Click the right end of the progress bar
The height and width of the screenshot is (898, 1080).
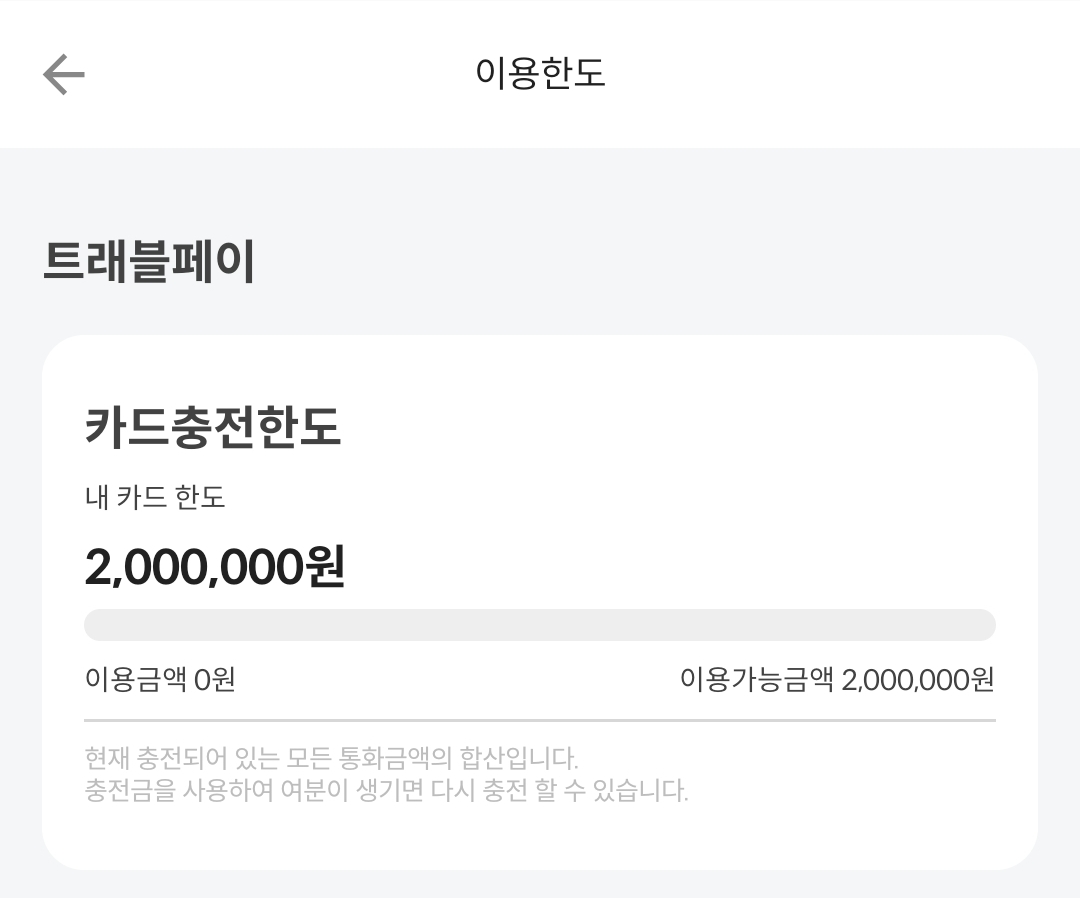[x=984, y=625]
